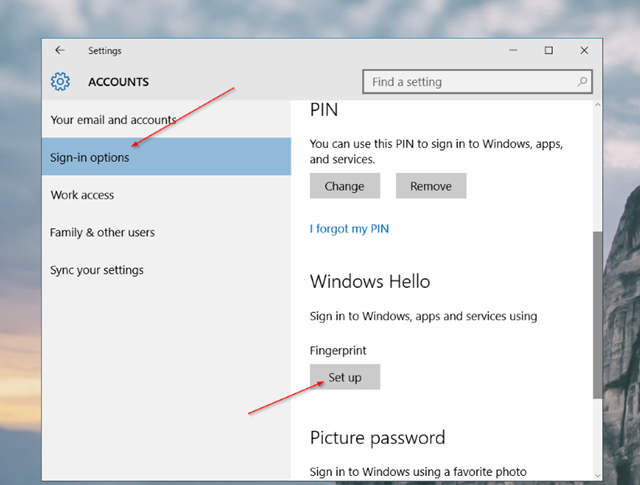The width and height of the screenshot is (640, 485).
Task: Select Sign-in options
Action: pyautogui.click(x=166, y=157)
